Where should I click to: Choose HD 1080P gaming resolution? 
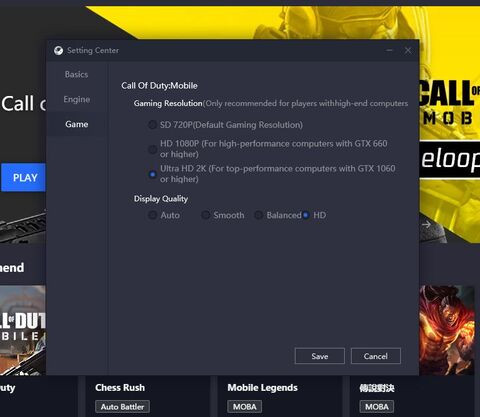click(x=152, y=149)
